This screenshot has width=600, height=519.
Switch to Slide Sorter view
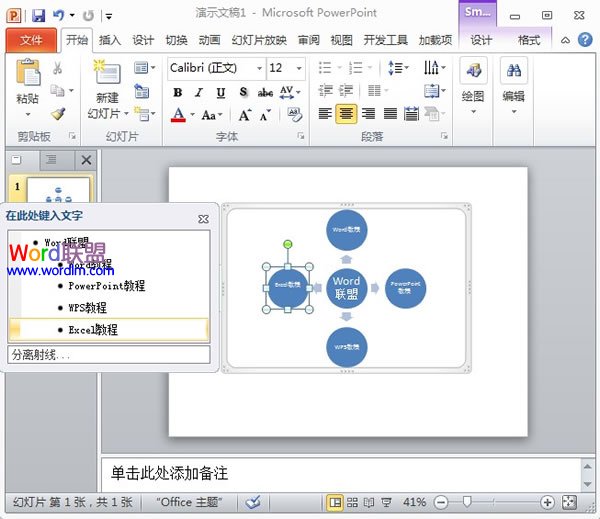pyautogui.click(x=352, y=502)
